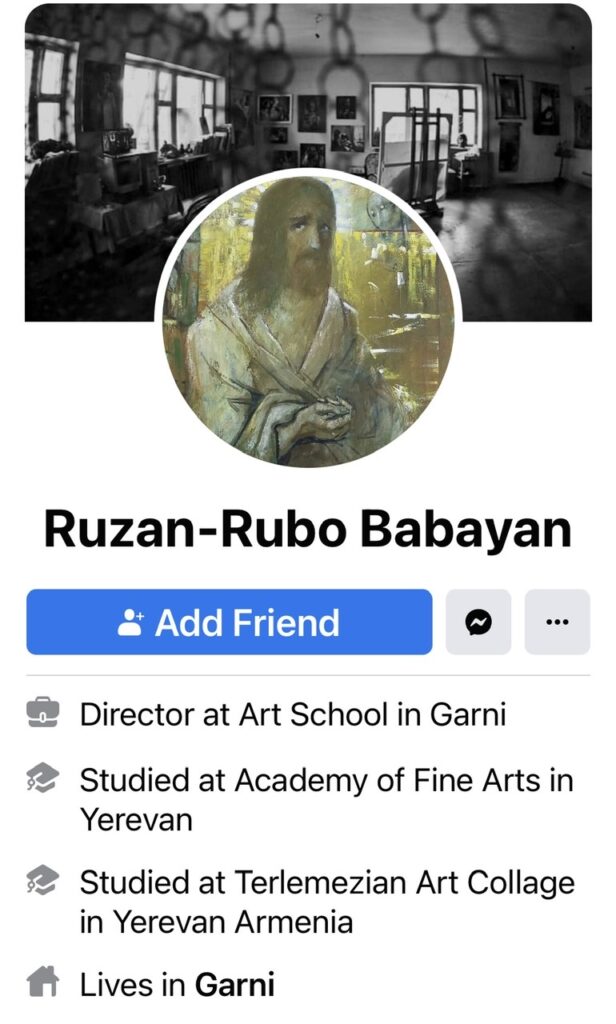Click the Yerevan text under Academy entry
The height and width of the screenshot is (1024, 616).
pyautogui.click(x=137, y=819)
